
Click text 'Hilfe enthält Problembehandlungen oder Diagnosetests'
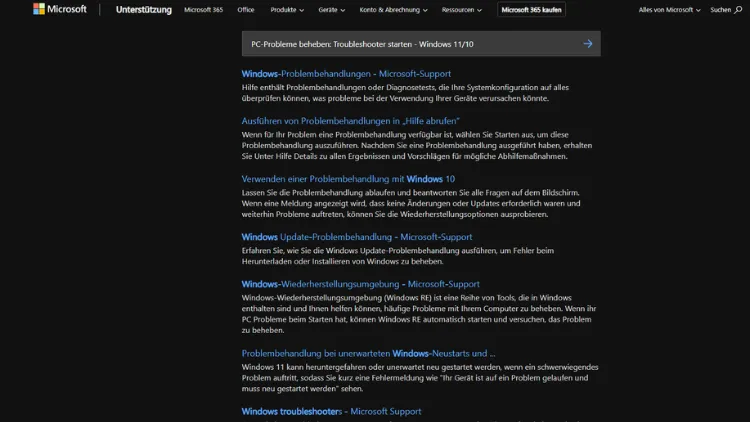339,88
